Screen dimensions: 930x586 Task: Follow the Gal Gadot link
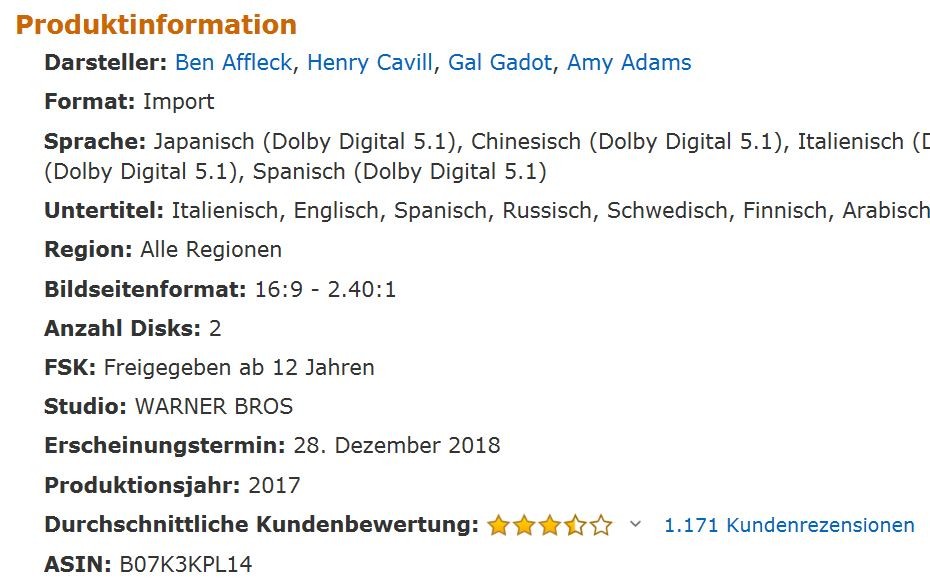pyautogui.click(x=499, y=63)
